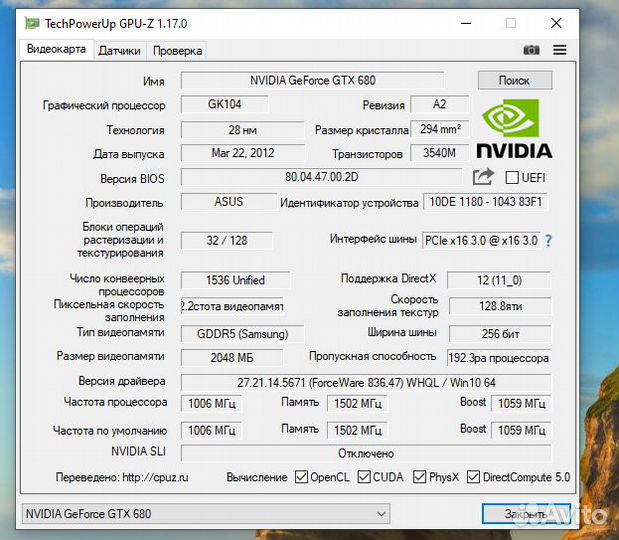Click the revision A2 field
619x540 pixels.
tap(439, 105)
